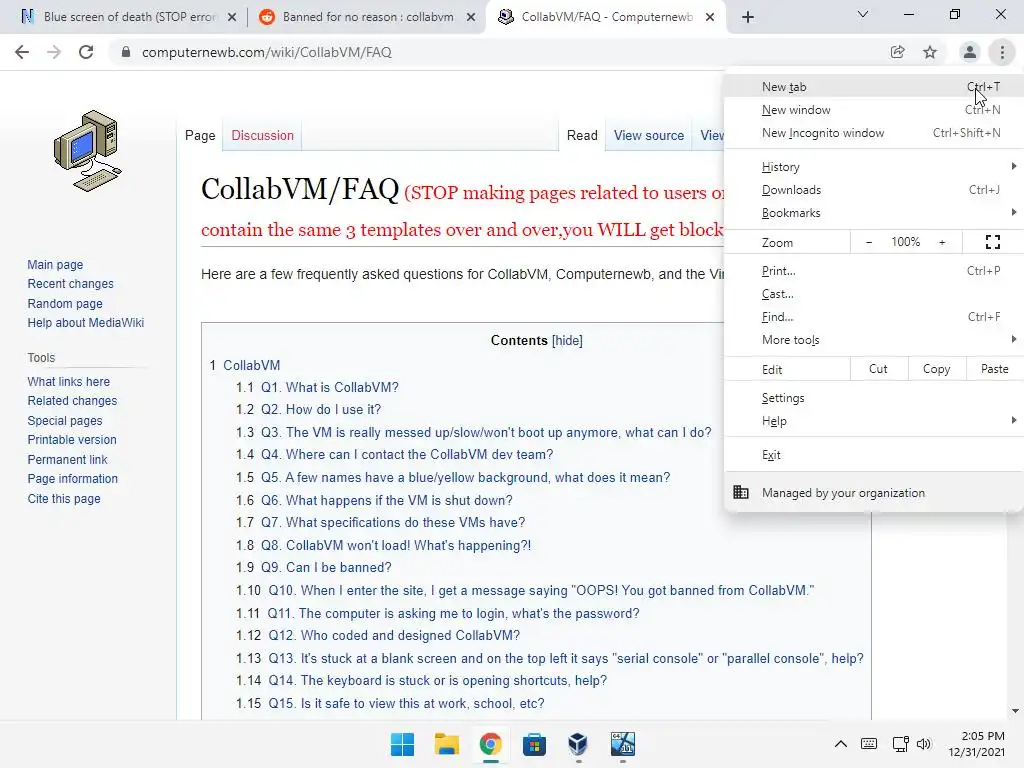This screenshot has height=768, width=1024.
Task: Open Random page sidebar link
Action: coord(65,304)
